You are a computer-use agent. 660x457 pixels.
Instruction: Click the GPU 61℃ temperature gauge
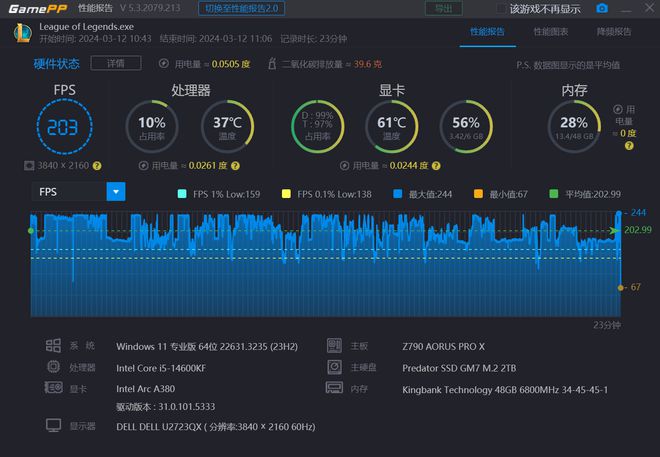[392, 127]
